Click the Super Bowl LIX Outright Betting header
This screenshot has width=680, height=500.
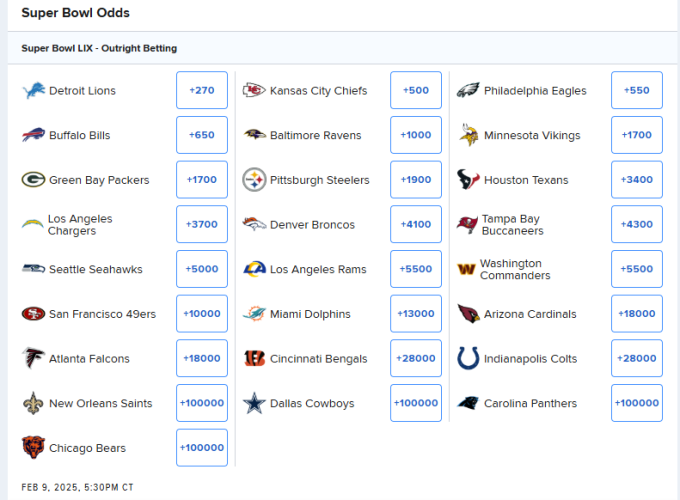point(99,48)
